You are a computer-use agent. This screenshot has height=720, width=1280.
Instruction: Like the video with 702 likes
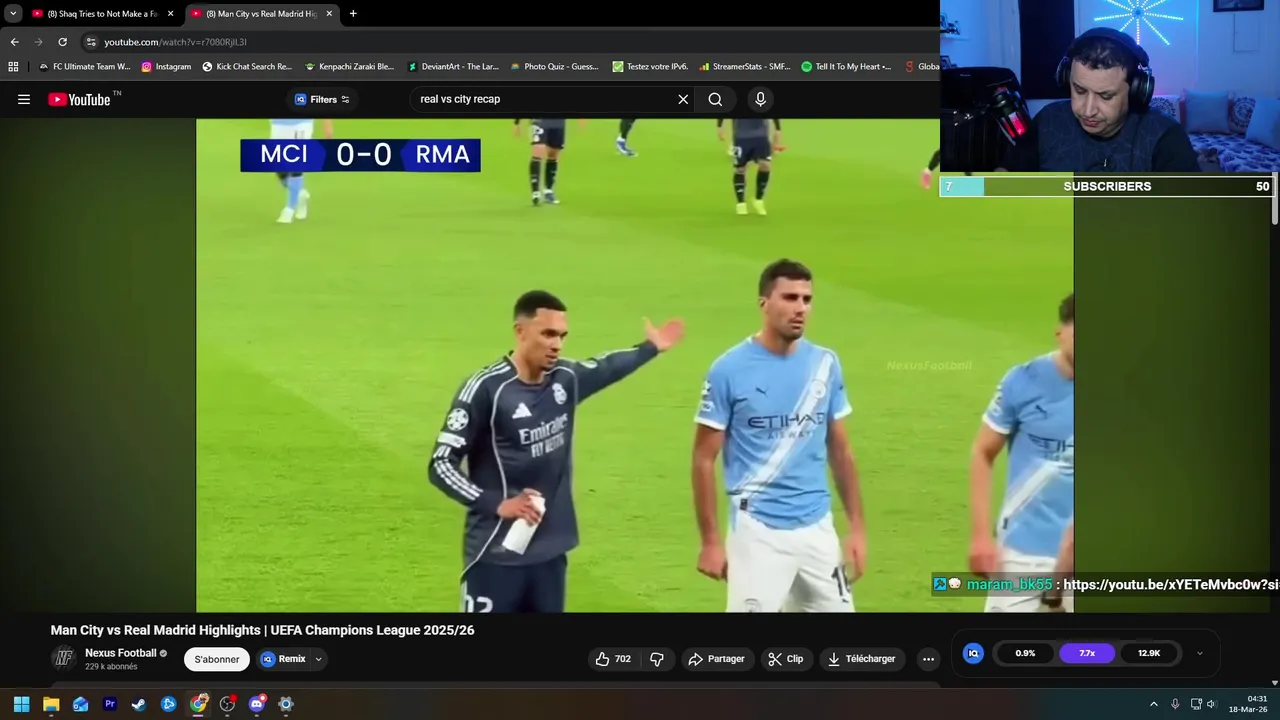tap(612, 659)
